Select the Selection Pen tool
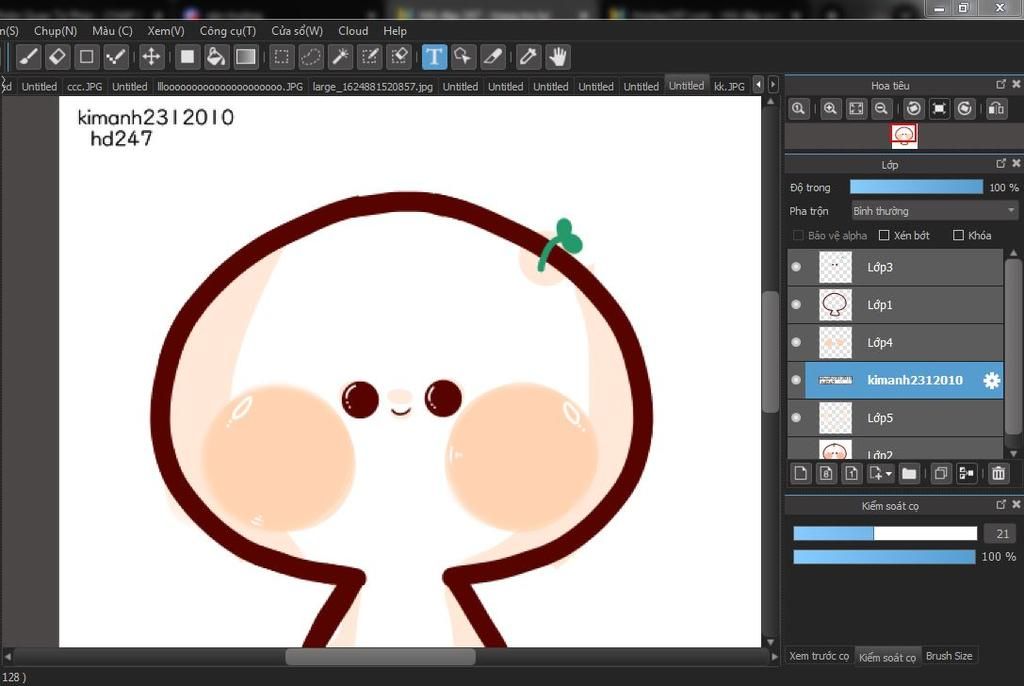This screenshot has width=1024, height=686. tap(370, 57)
